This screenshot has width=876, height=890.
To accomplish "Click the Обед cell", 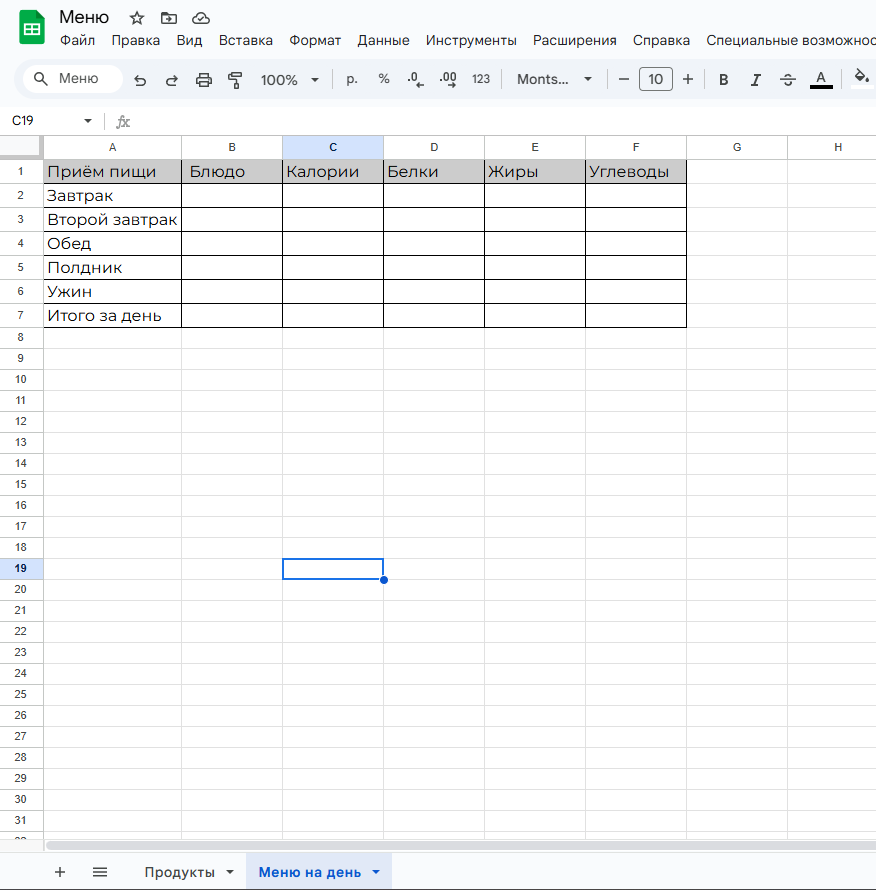I will [x=112, y=244].
